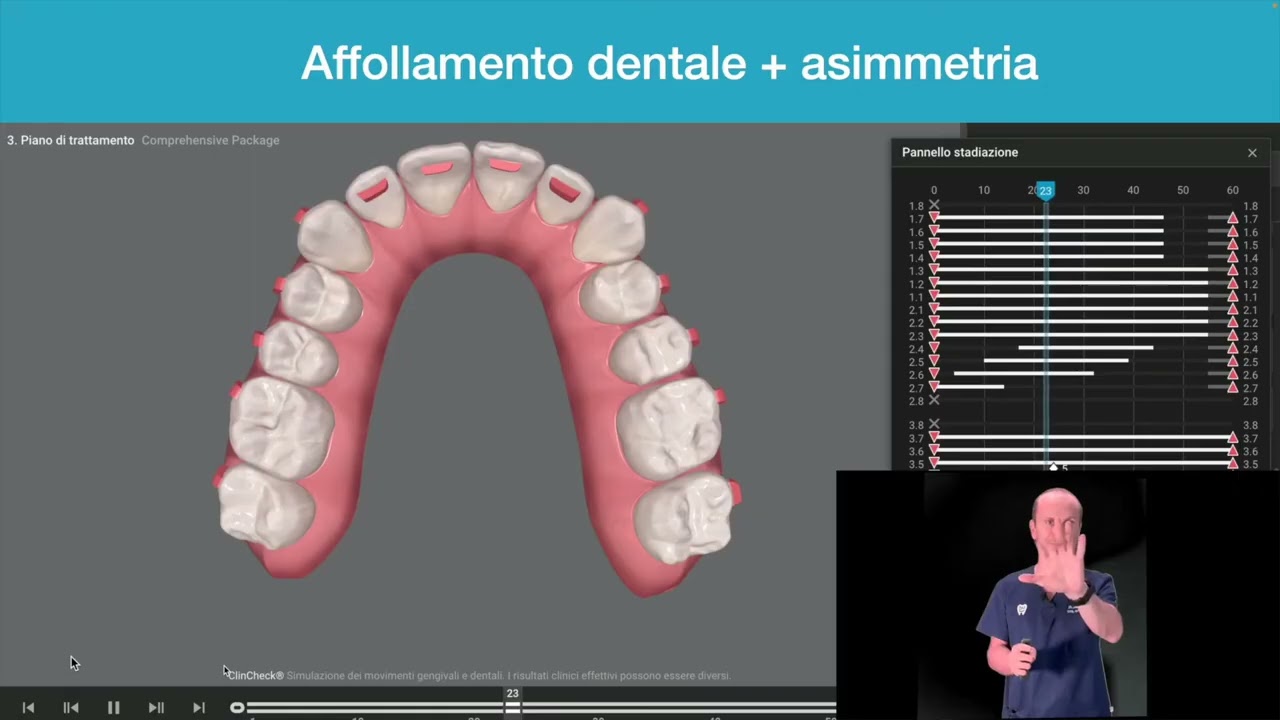This screenshot has height=720, width=1280.
Task: Click tooth 2.5 end triangle marker
Action: [1232, 360]
